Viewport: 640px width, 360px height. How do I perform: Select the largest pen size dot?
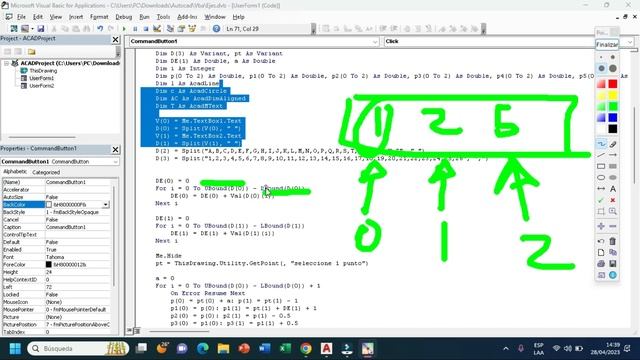613,69
